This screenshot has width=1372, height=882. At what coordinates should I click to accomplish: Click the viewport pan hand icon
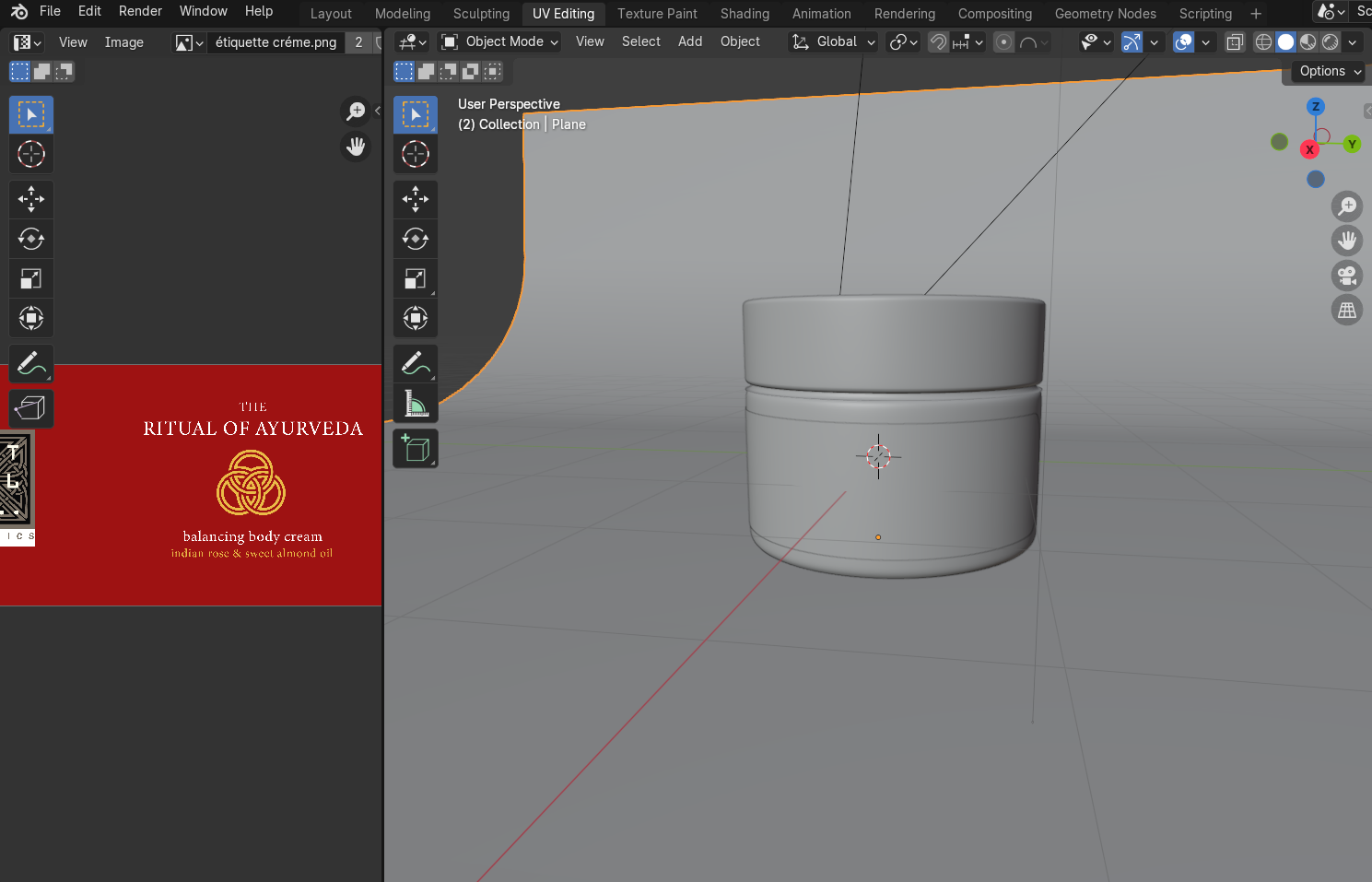(1347, 241)
